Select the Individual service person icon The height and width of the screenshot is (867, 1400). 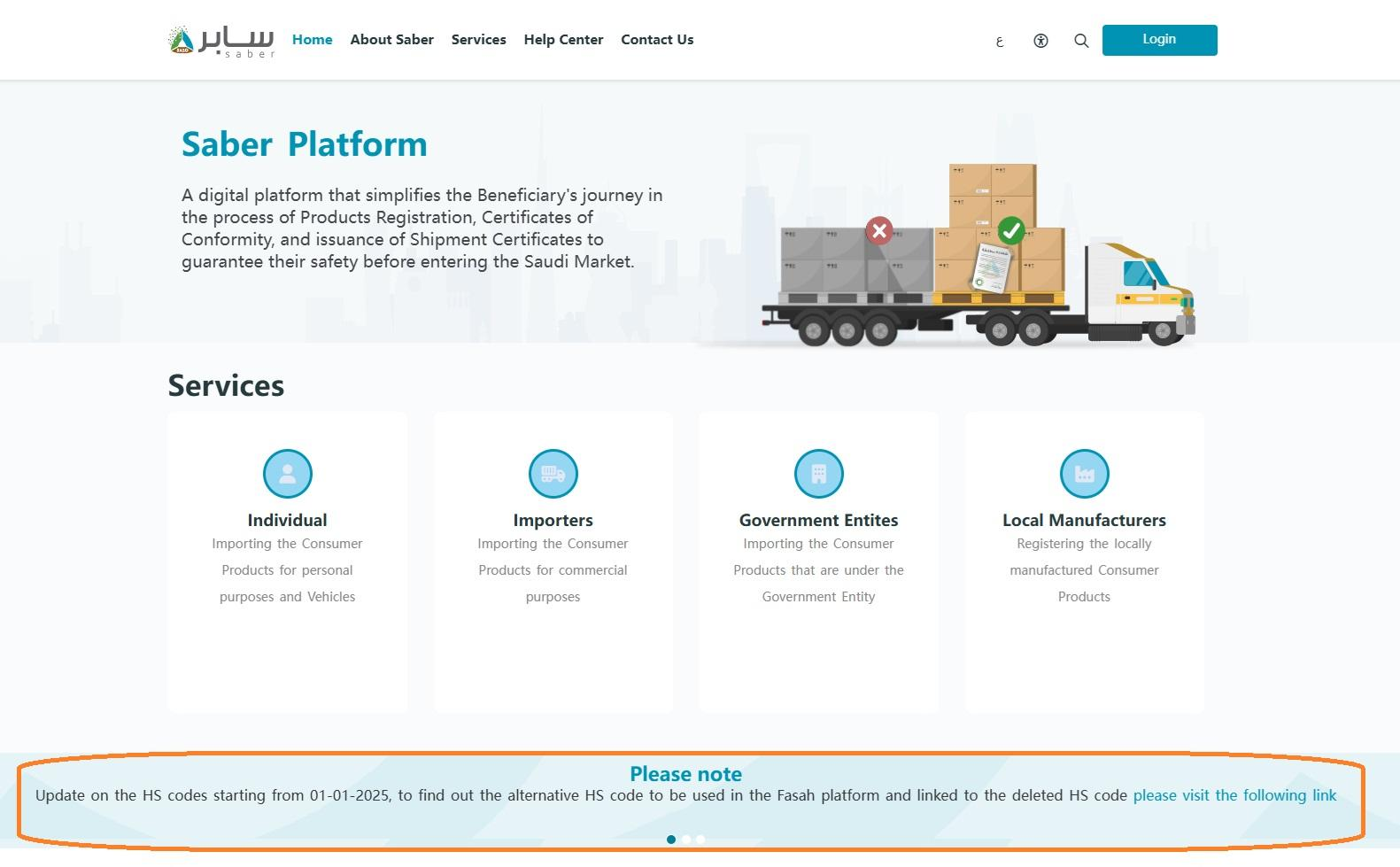[x=287, y=474]
